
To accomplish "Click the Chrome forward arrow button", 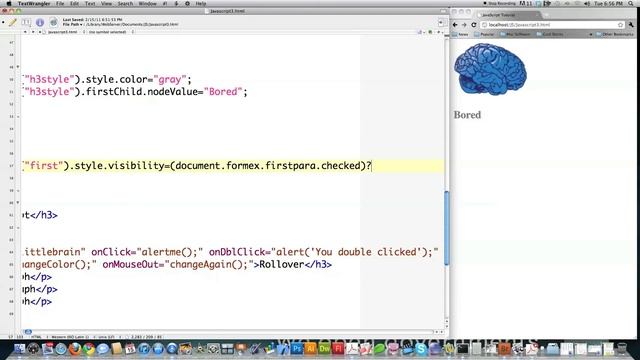I will point(464,25).
